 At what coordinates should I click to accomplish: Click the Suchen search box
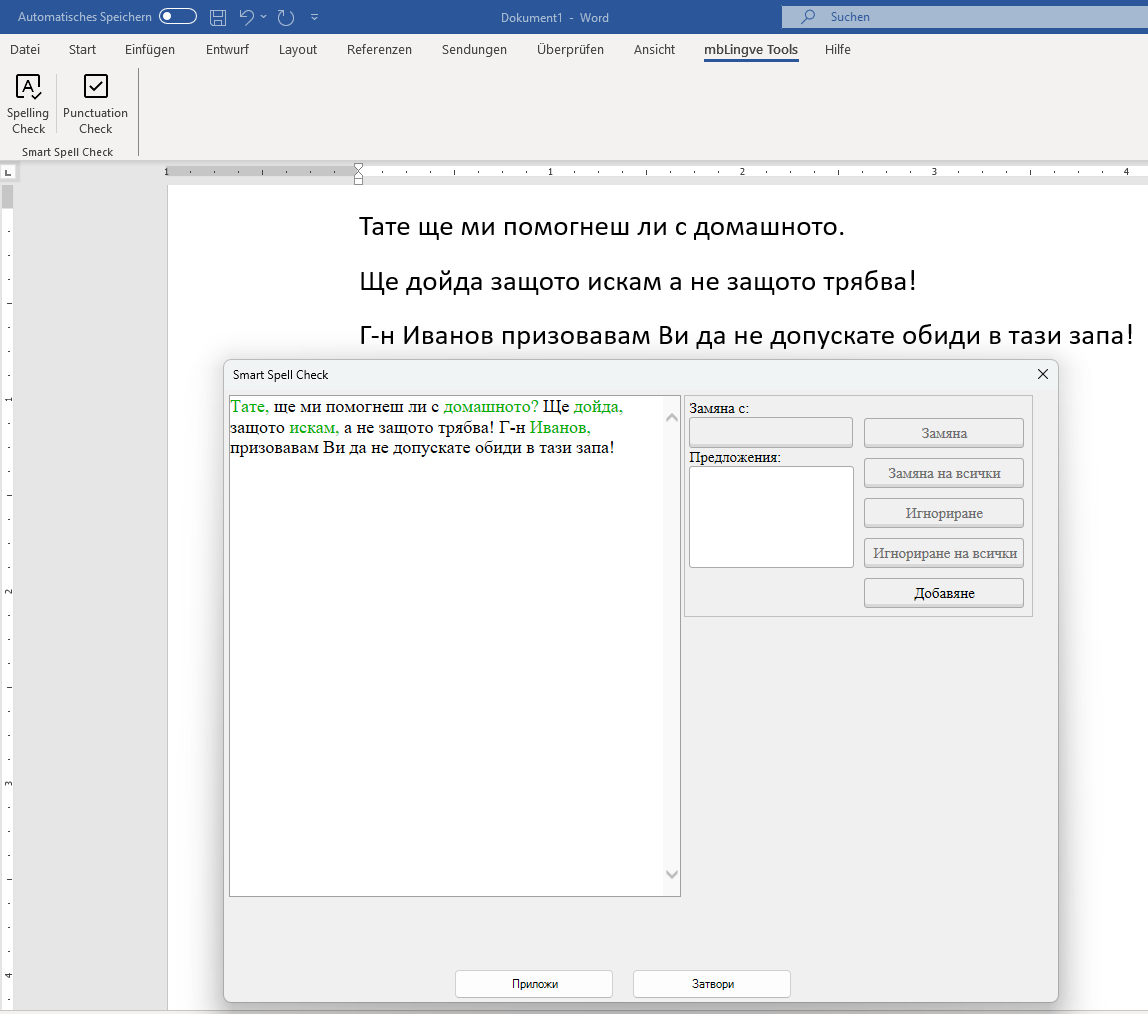[964, 17]
